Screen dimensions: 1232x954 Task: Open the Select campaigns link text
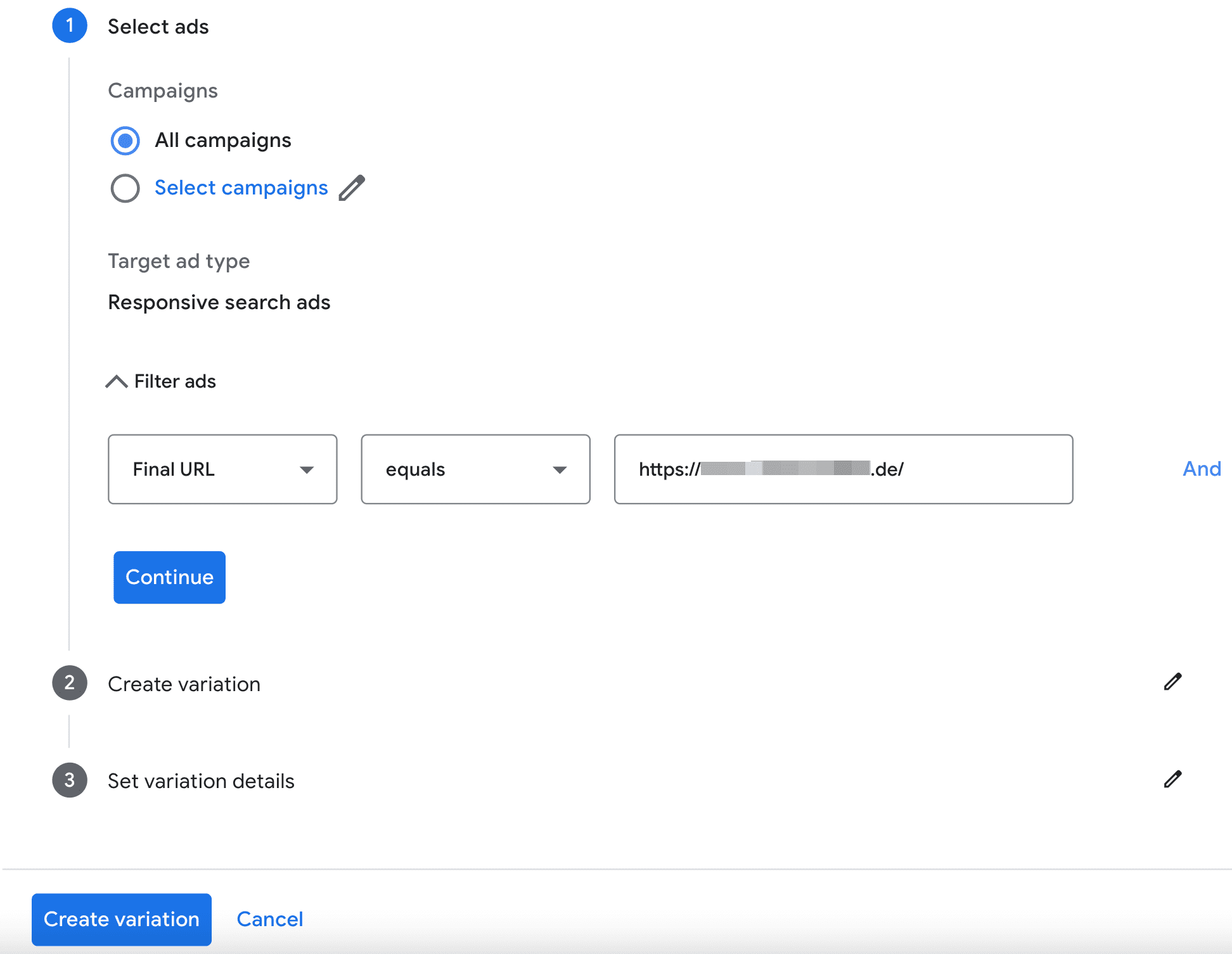tap(241, 188)
